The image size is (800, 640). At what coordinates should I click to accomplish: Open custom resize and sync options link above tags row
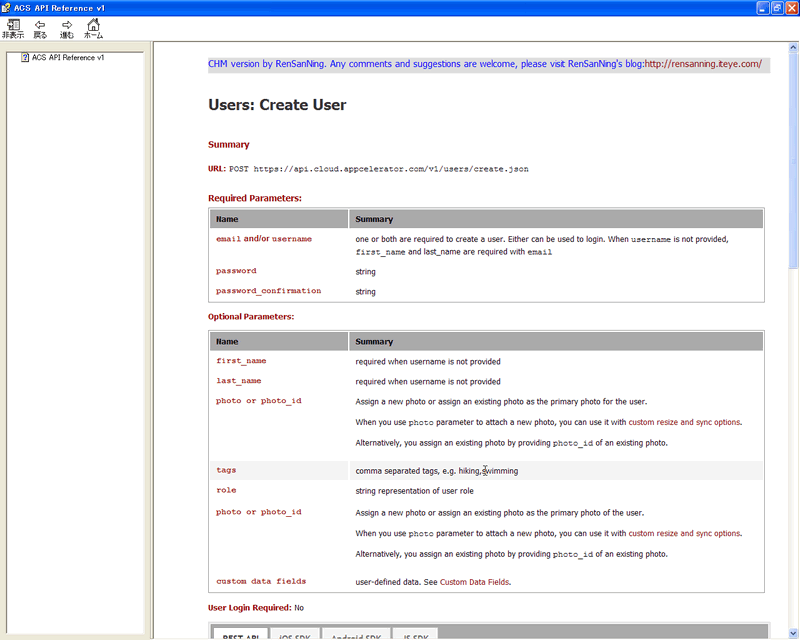point(684,422)
